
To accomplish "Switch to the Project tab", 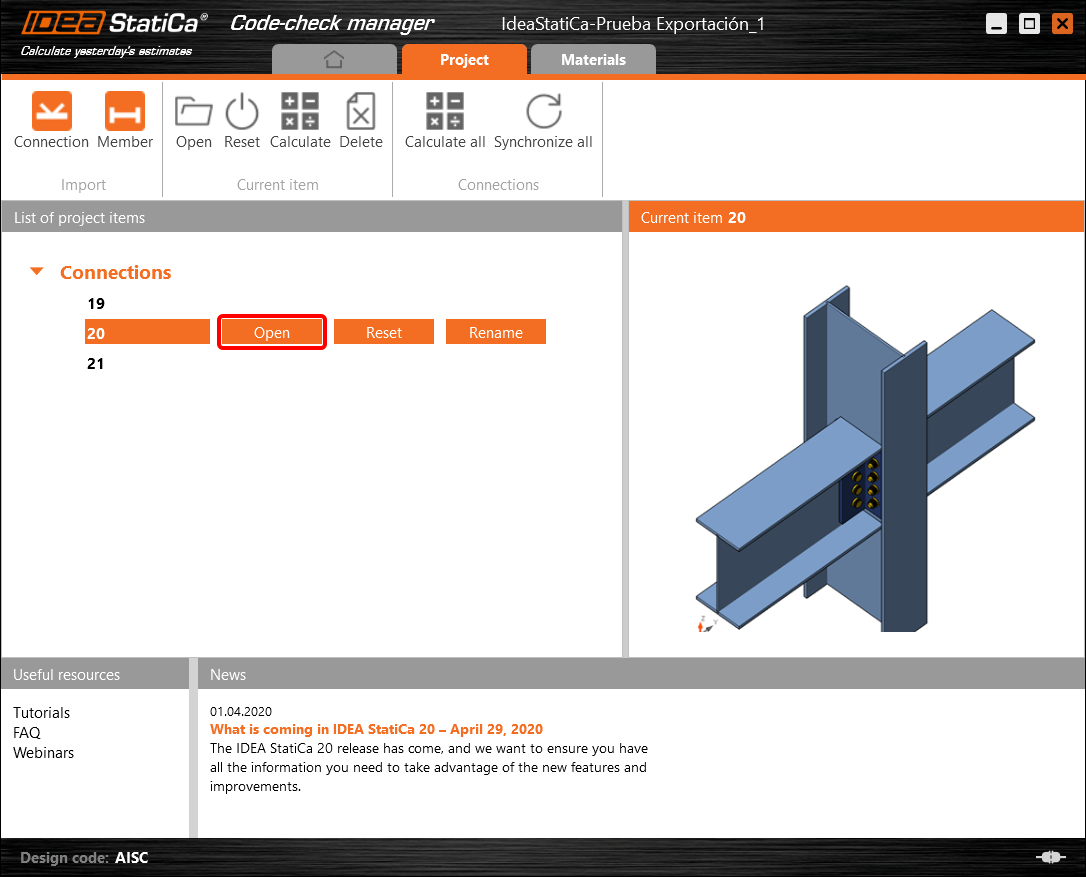I will [x=464, y=60].
